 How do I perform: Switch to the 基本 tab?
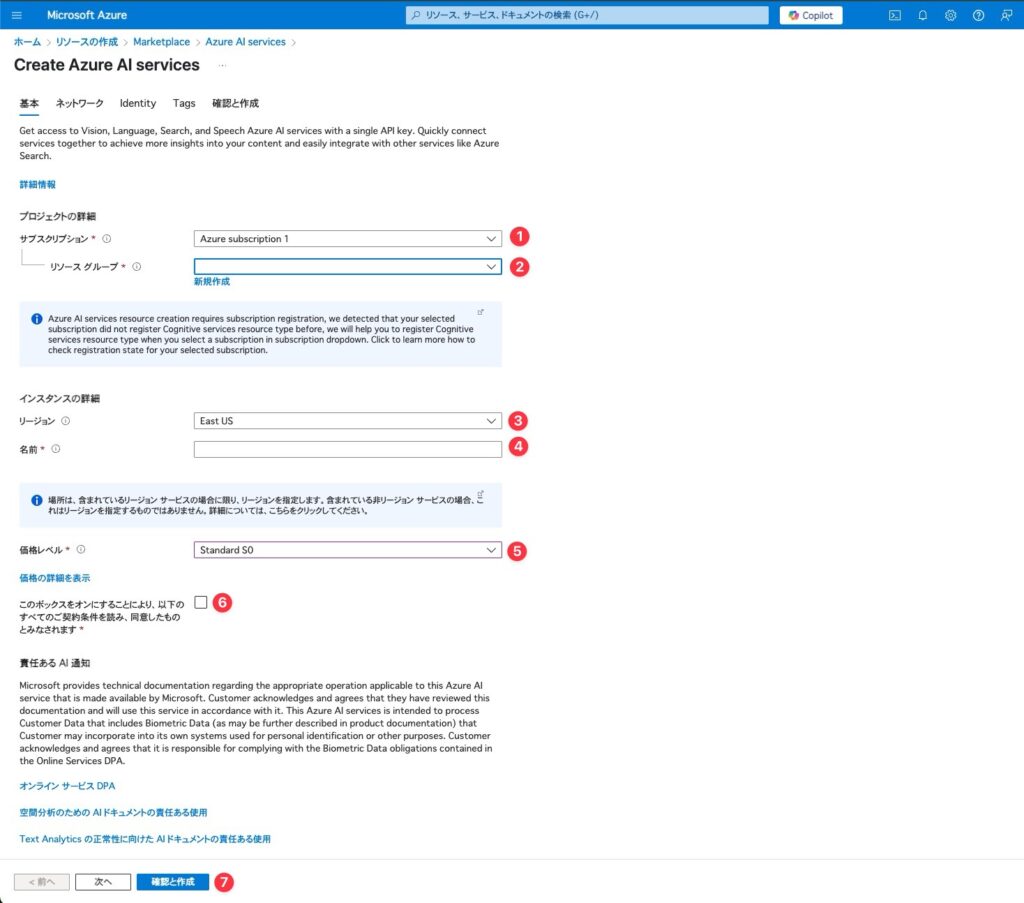coord(29,103)
